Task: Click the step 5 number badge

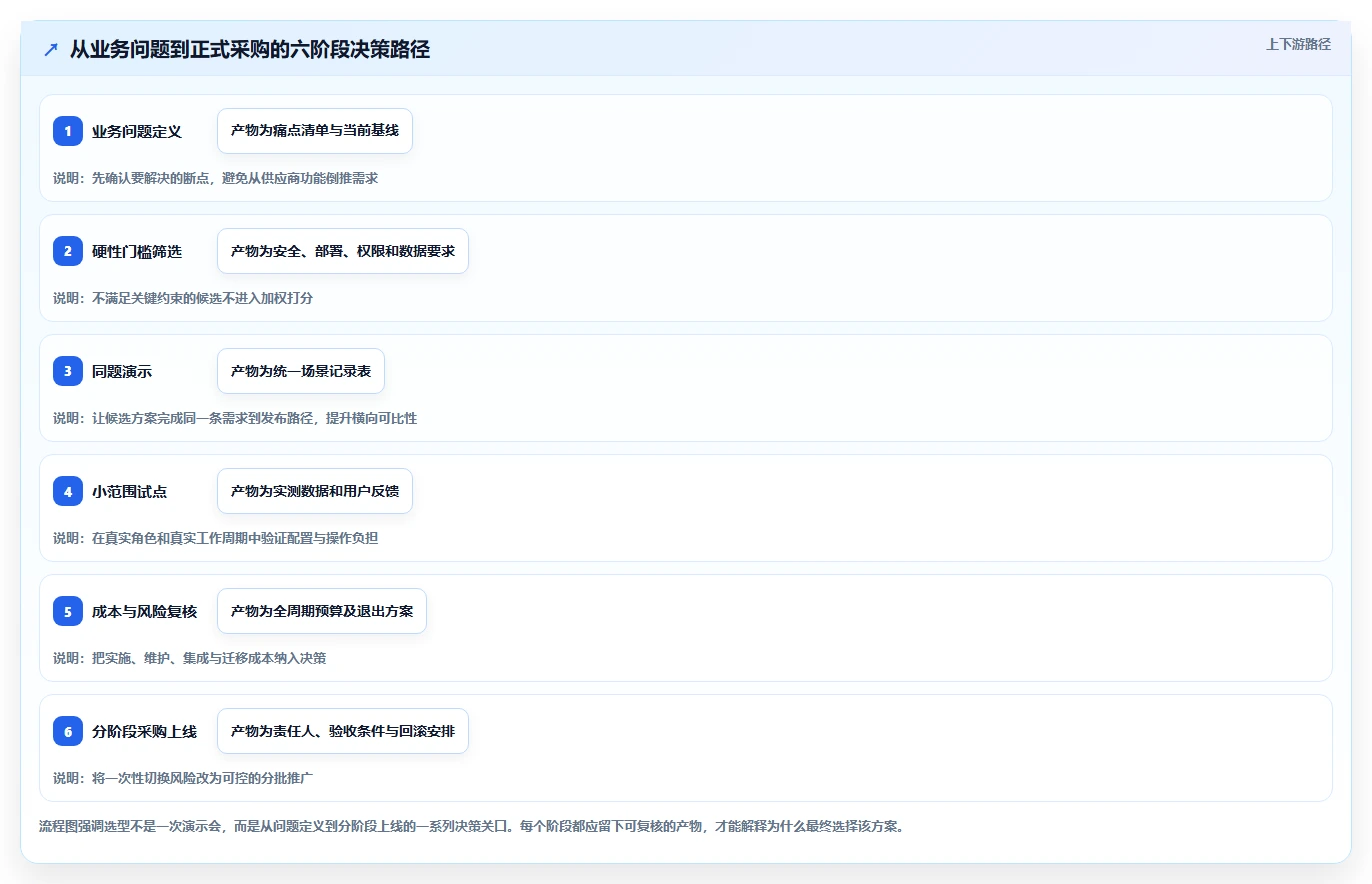Action: (68, 611)
